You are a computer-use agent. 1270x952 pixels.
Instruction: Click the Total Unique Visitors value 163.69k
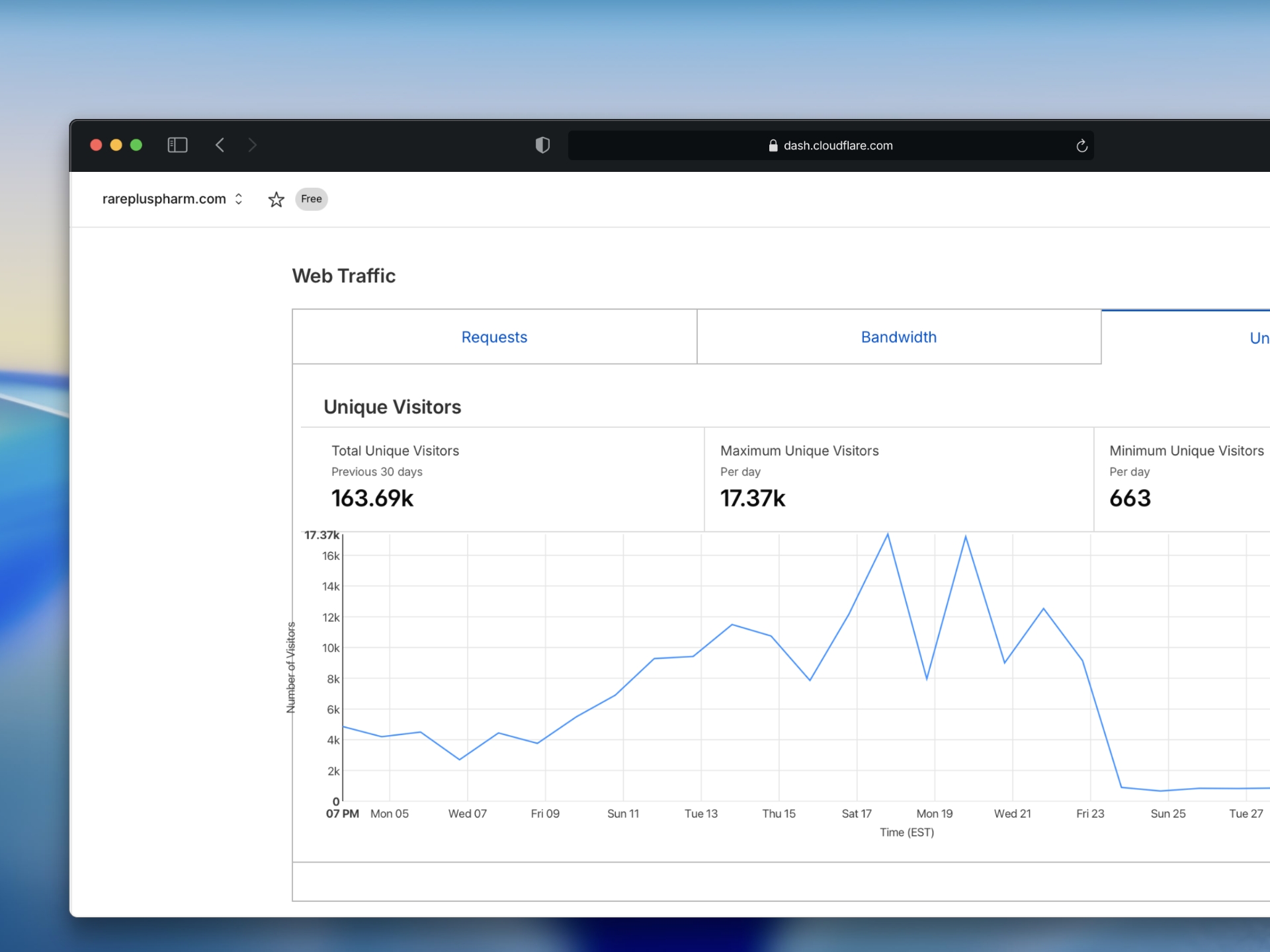point(372,498)
